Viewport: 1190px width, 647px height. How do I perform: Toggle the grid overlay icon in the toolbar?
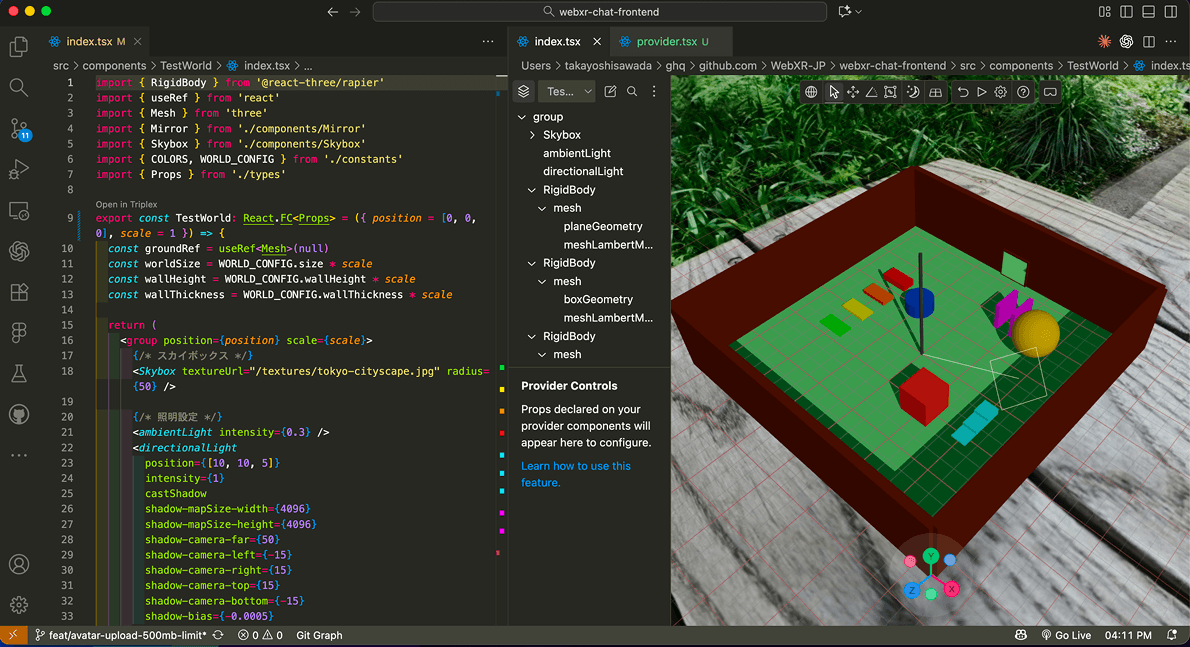click(x=937, y=91)
